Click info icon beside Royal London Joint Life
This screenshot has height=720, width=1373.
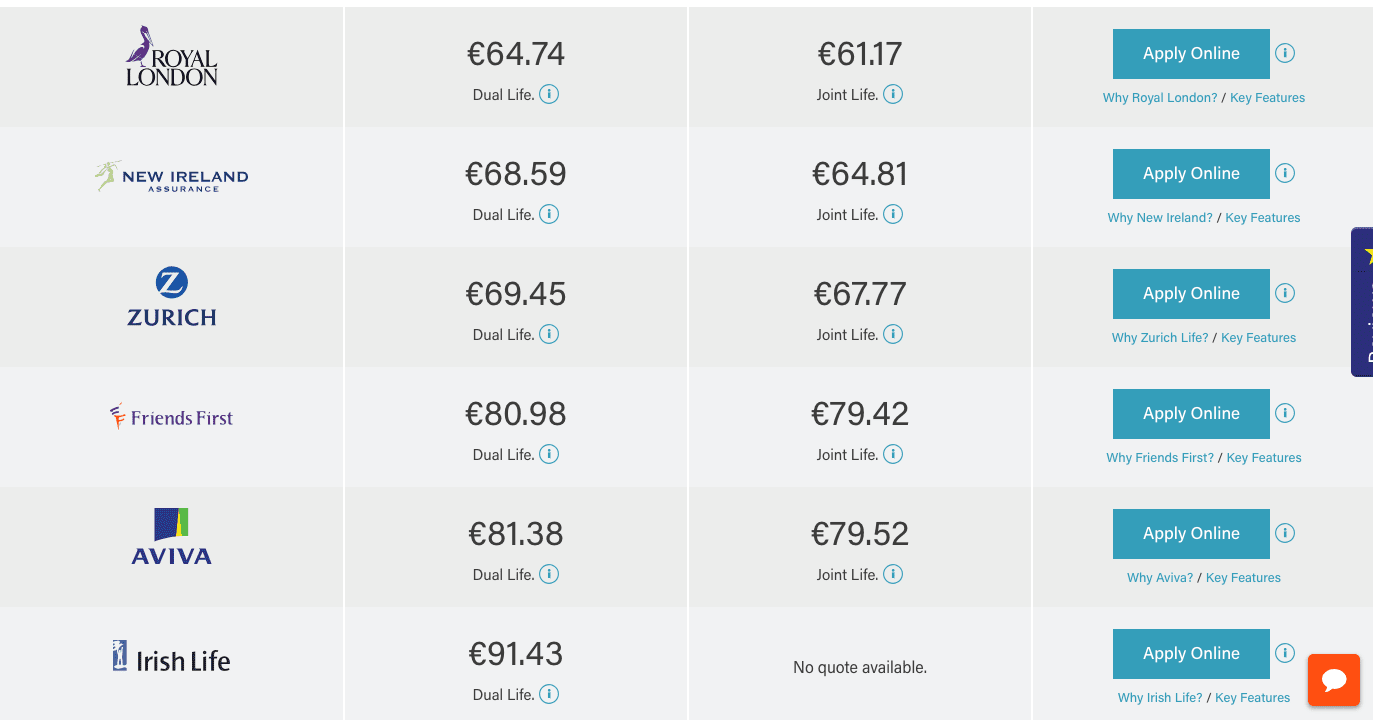893,94
